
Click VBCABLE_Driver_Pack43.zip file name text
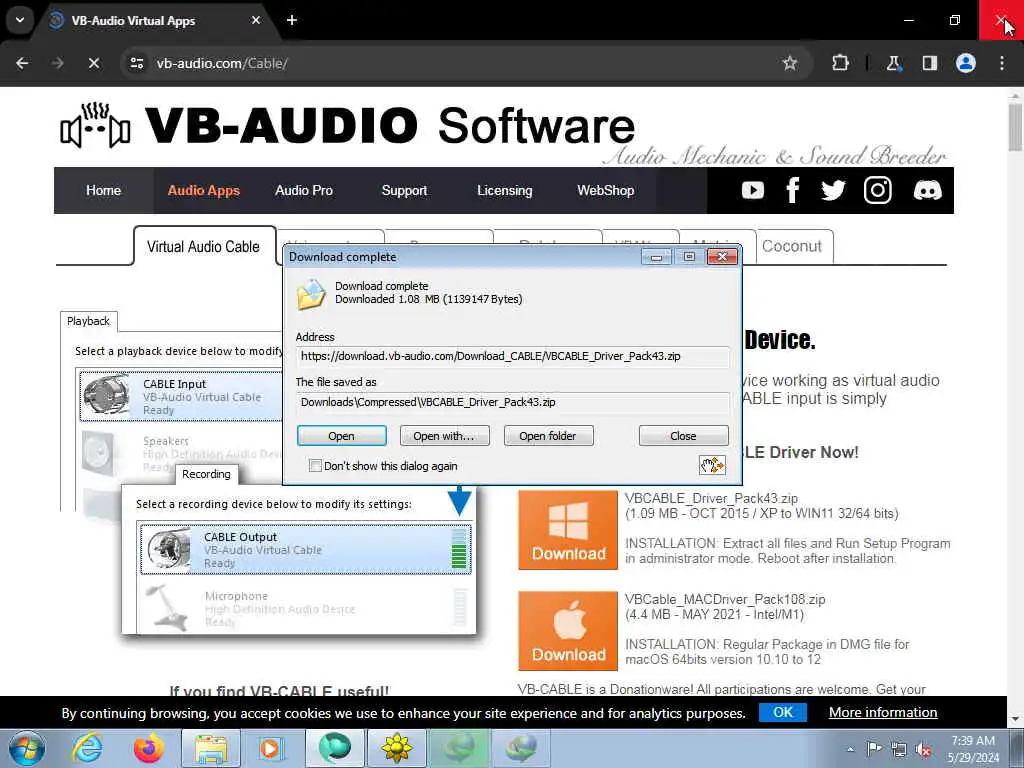click(x=711, y=498)
